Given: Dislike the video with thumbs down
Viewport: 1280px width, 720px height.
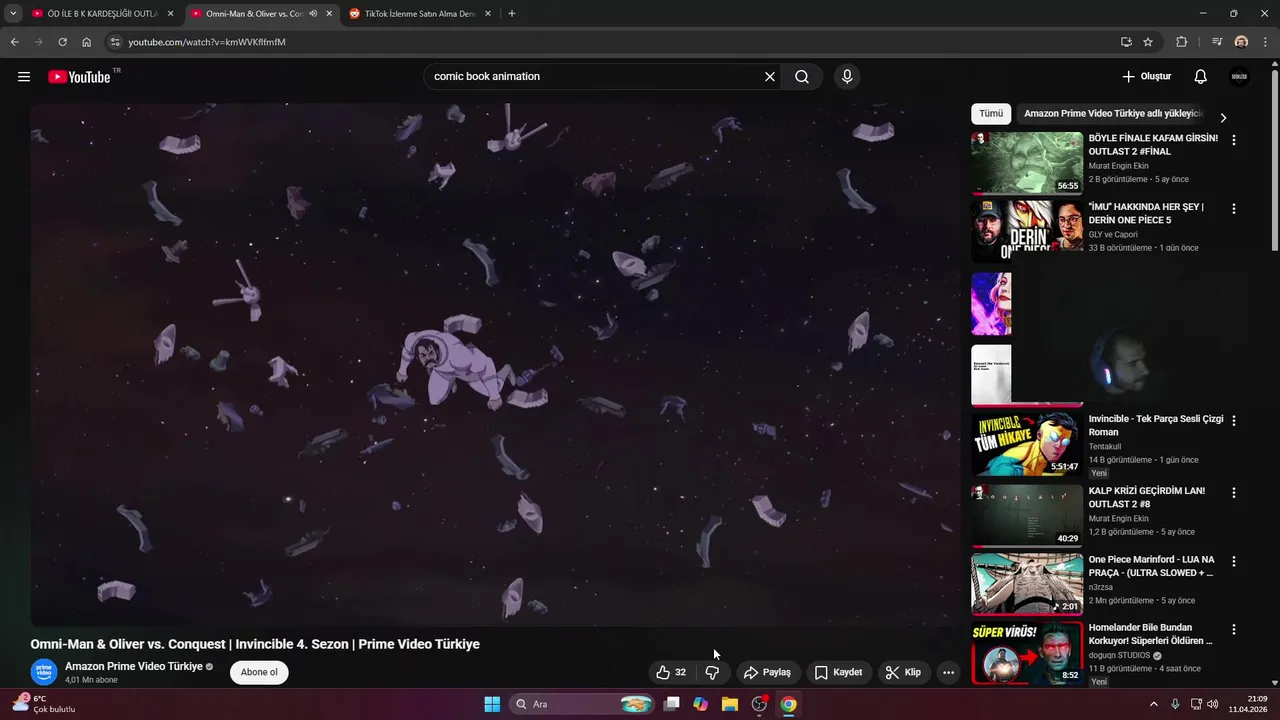Looking at the screenshot, I should 712,672.
